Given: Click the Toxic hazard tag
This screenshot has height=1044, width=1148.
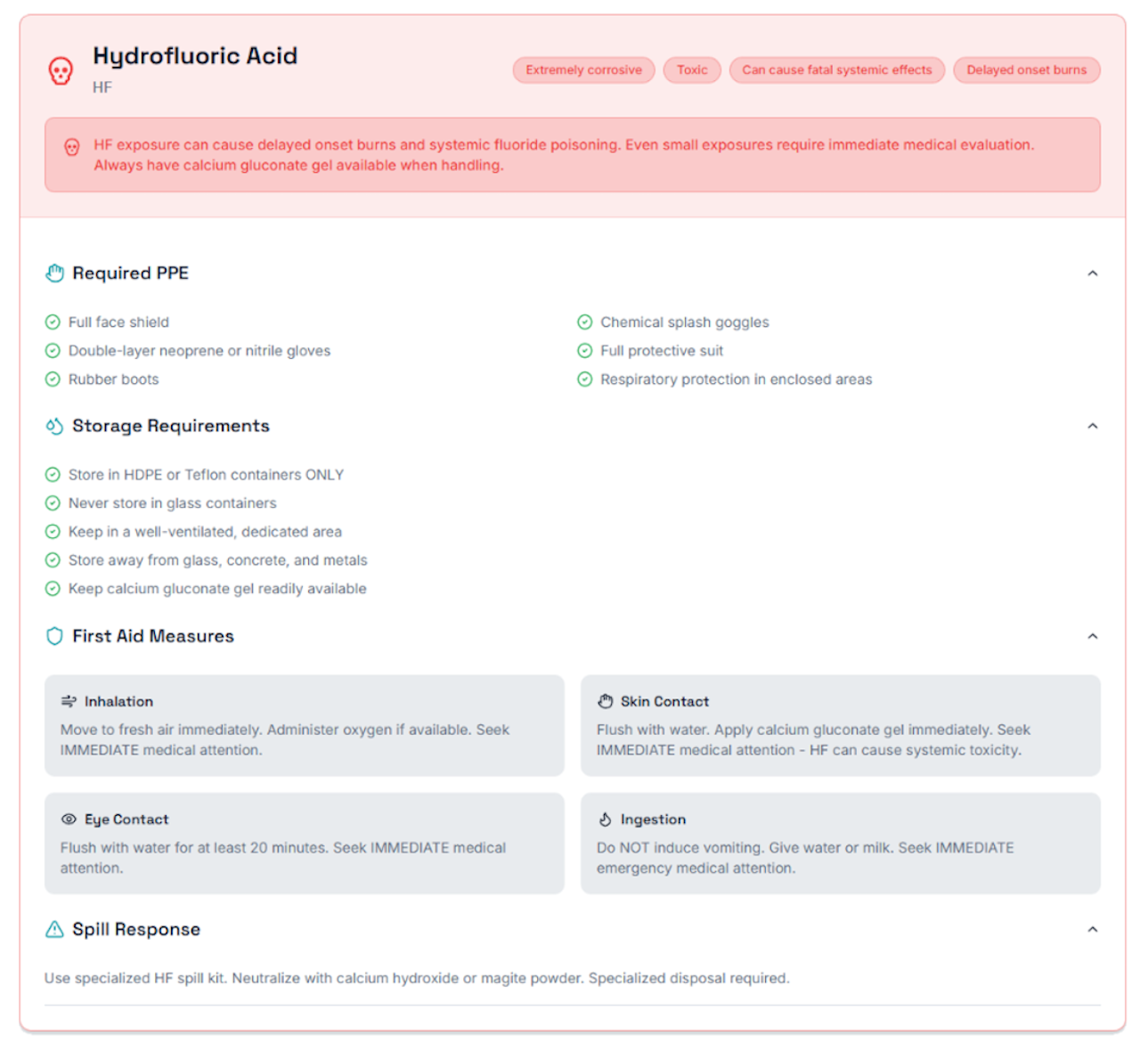Looking at the screenshot, I should click(692, 70).
